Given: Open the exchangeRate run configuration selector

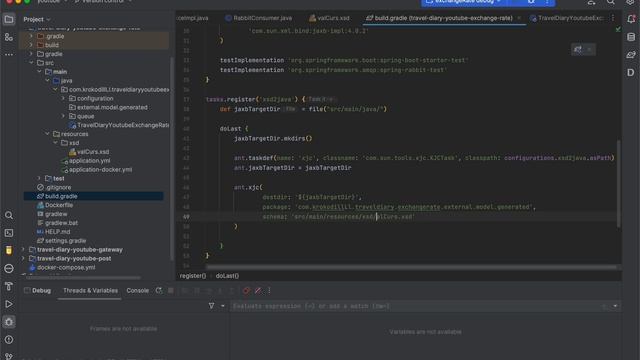Looking at the screenshot, I should click(x=464, y=2).
